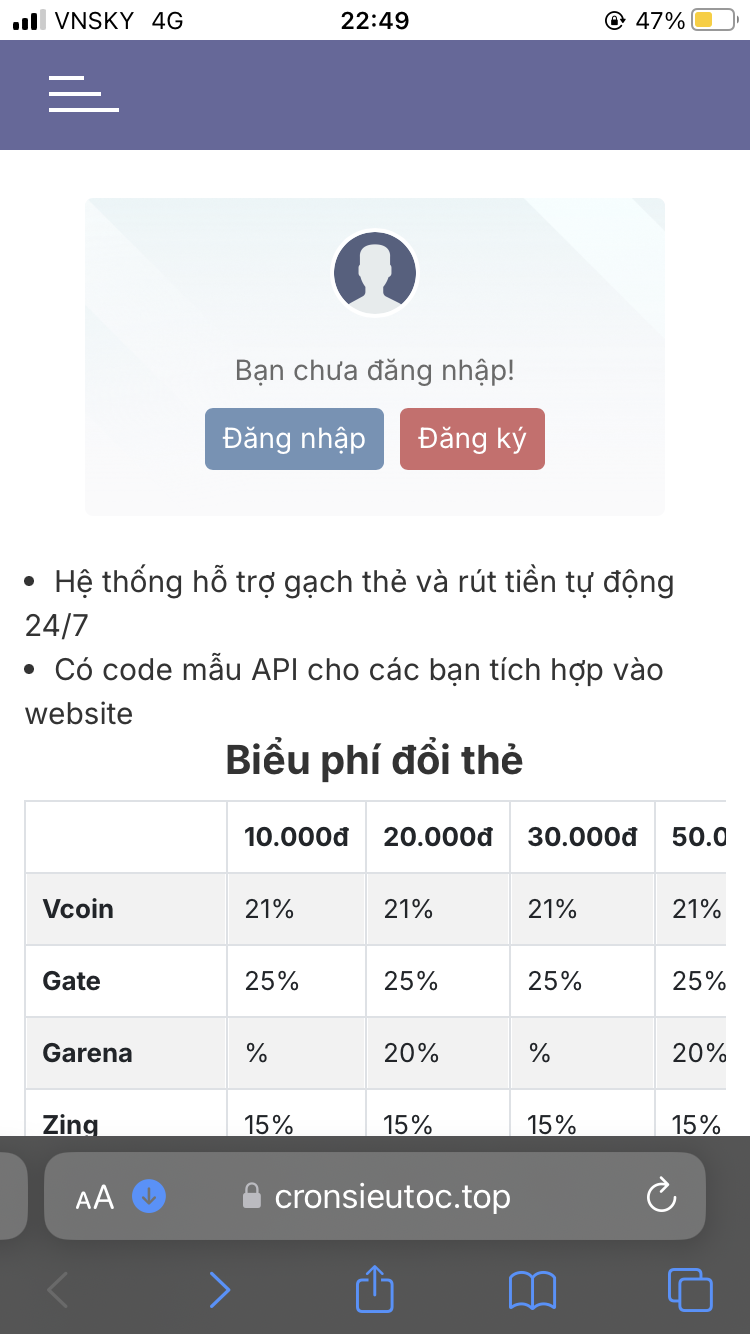Open the Safari bookmarks icon
The image size is (750, 1334).
[x=532, y=1291]
